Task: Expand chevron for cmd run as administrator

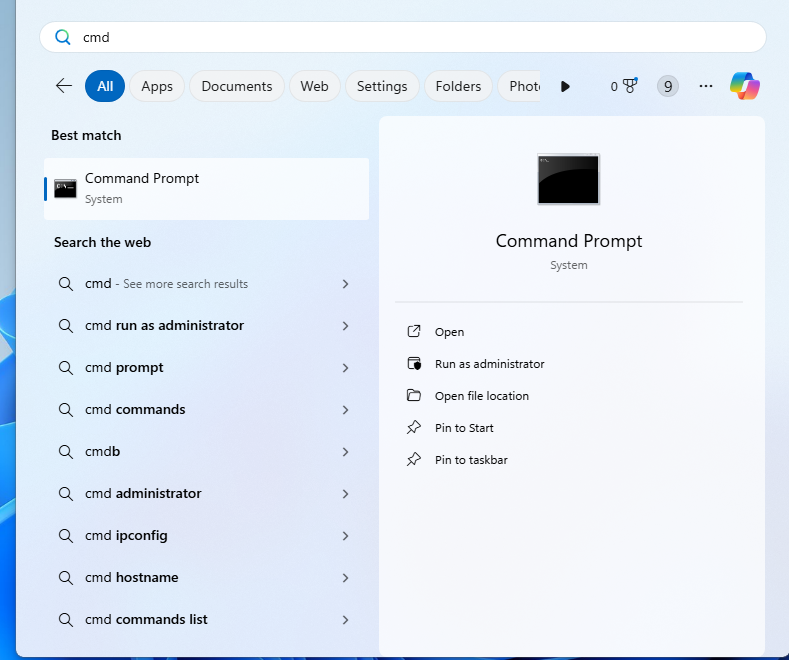Action: click(x=346, y=326)
